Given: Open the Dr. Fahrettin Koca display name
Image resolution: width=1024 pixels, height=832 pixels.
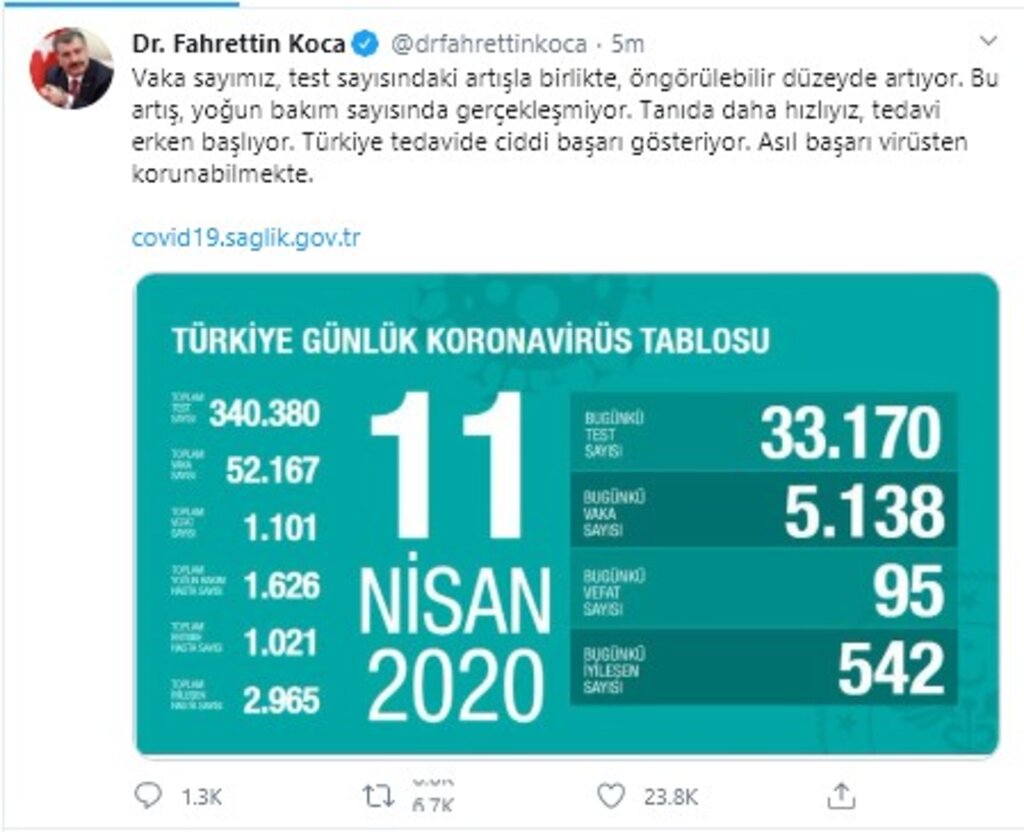Looking at the screenshot, I should click(x=239, y=44).
